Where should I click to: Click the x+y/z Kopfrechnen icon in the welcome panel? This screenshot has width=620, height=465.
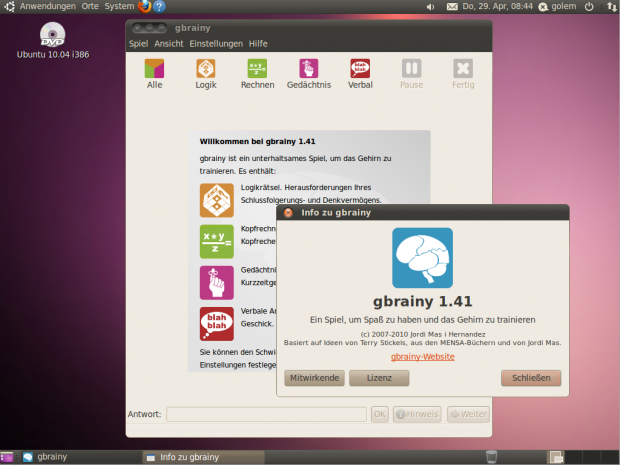(217, 241)
